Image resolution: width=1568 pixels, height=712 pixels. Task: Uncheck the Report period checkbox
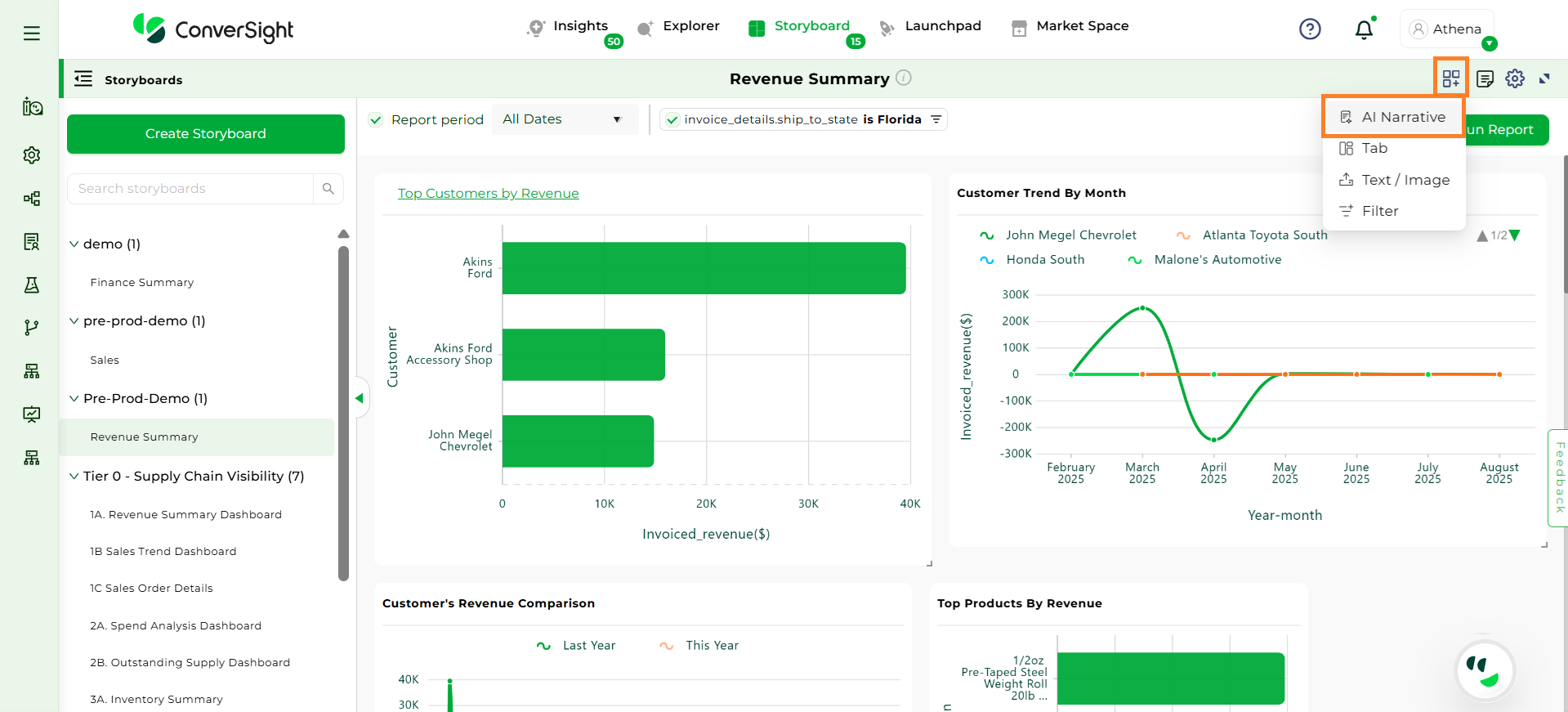[376, 120]
